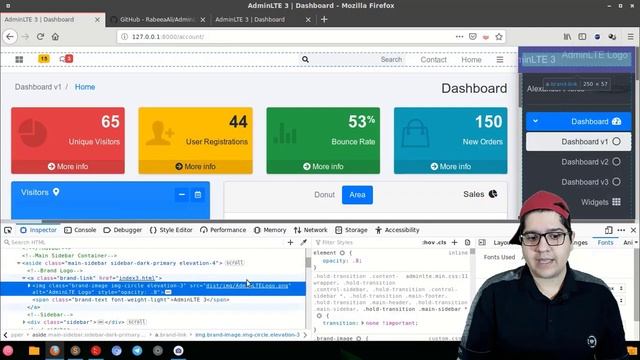Bookmark this page with the star icon

(499, 37)
